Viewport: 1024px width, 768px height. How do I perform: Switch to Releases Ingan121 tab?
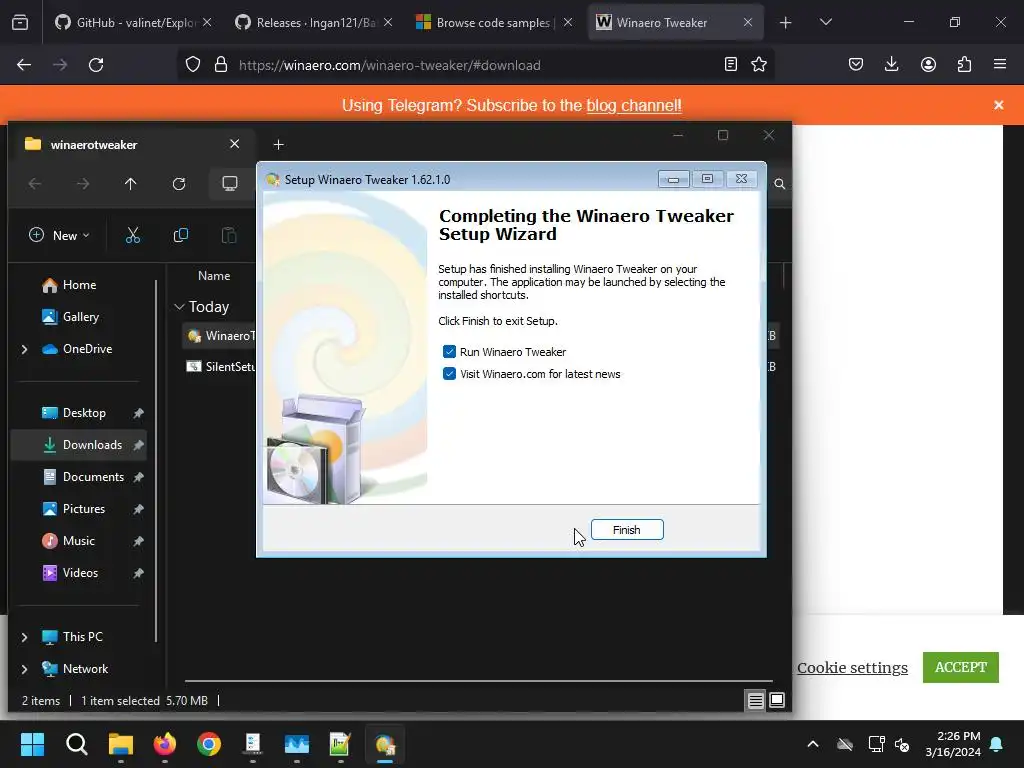click(x=313, y=22)
